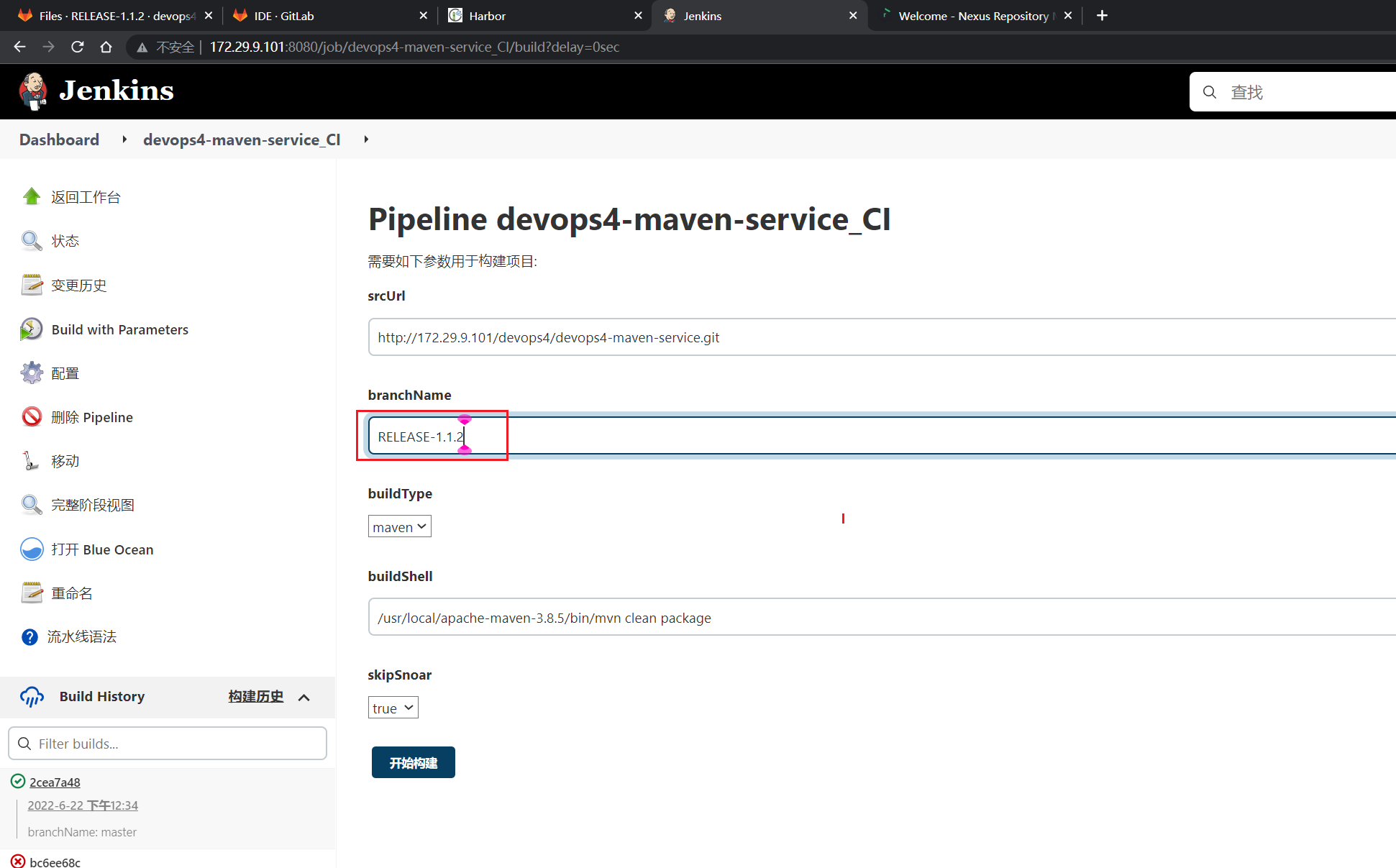Click the insecure site warning icon
Screen dimensions: 1396x868
[x=142, y=47]
